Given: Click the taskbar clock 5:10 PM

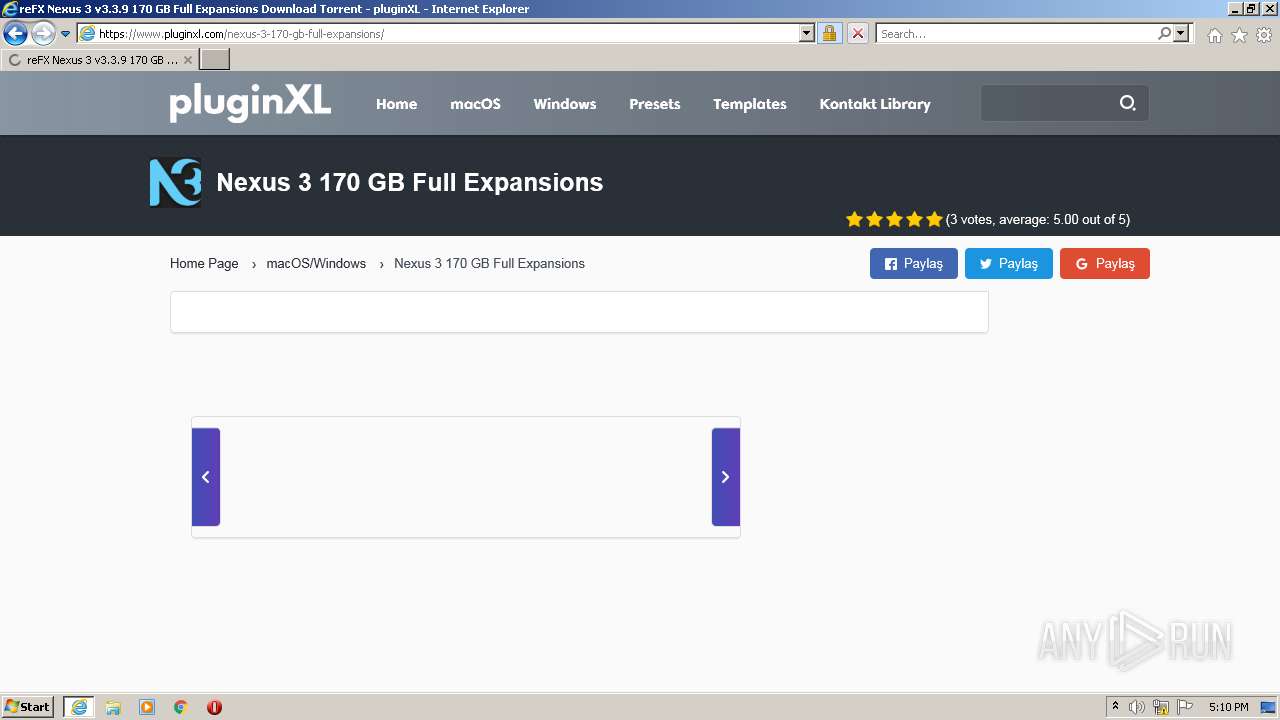Looking at the screenshot, I should 1228,707.
